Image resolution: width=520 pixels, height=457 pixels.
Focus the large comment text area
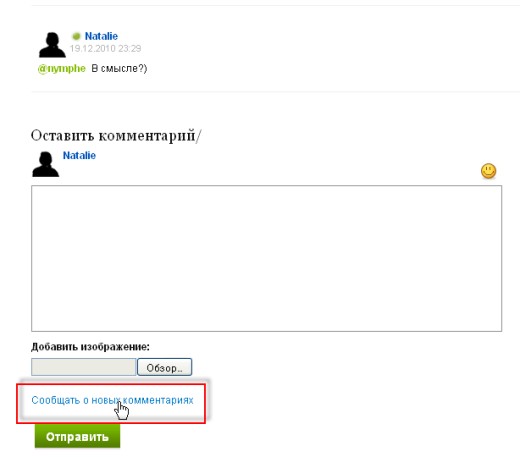click(x=266, y=258)
